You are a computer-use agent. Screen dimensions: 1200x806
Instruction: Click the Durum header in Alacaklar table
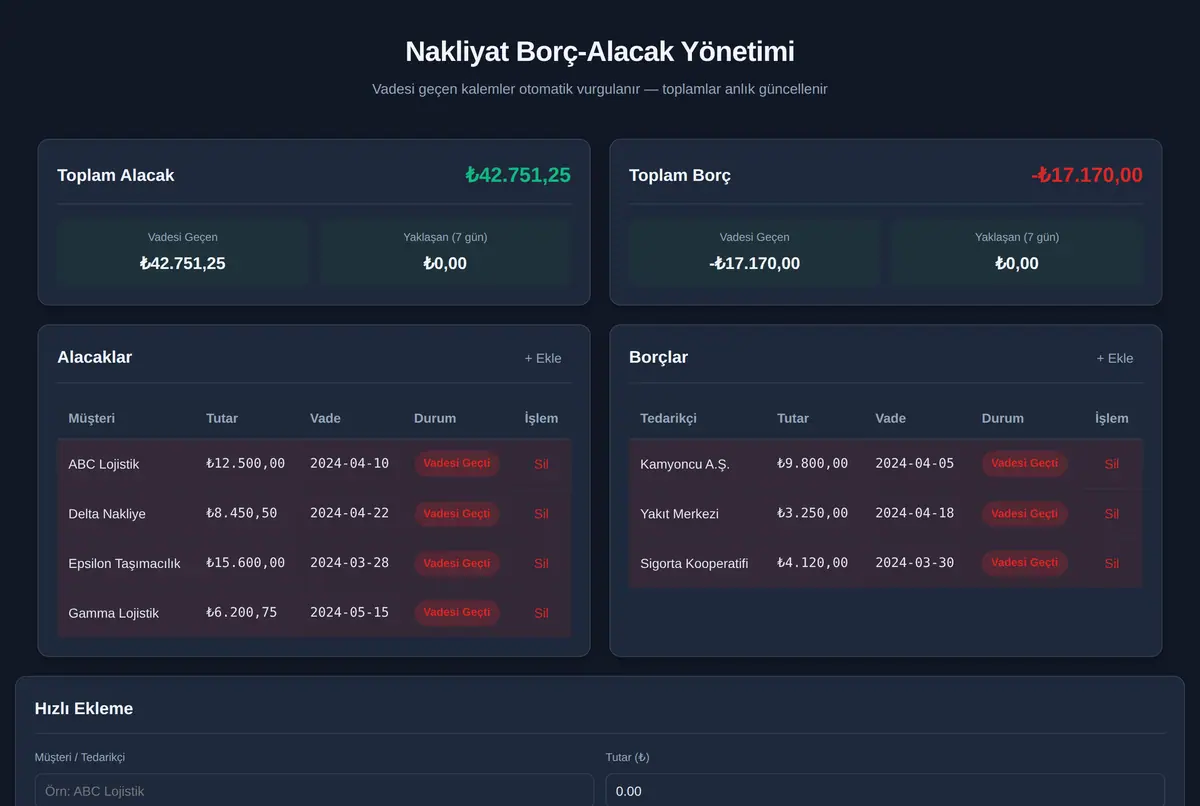click(435, 418)
